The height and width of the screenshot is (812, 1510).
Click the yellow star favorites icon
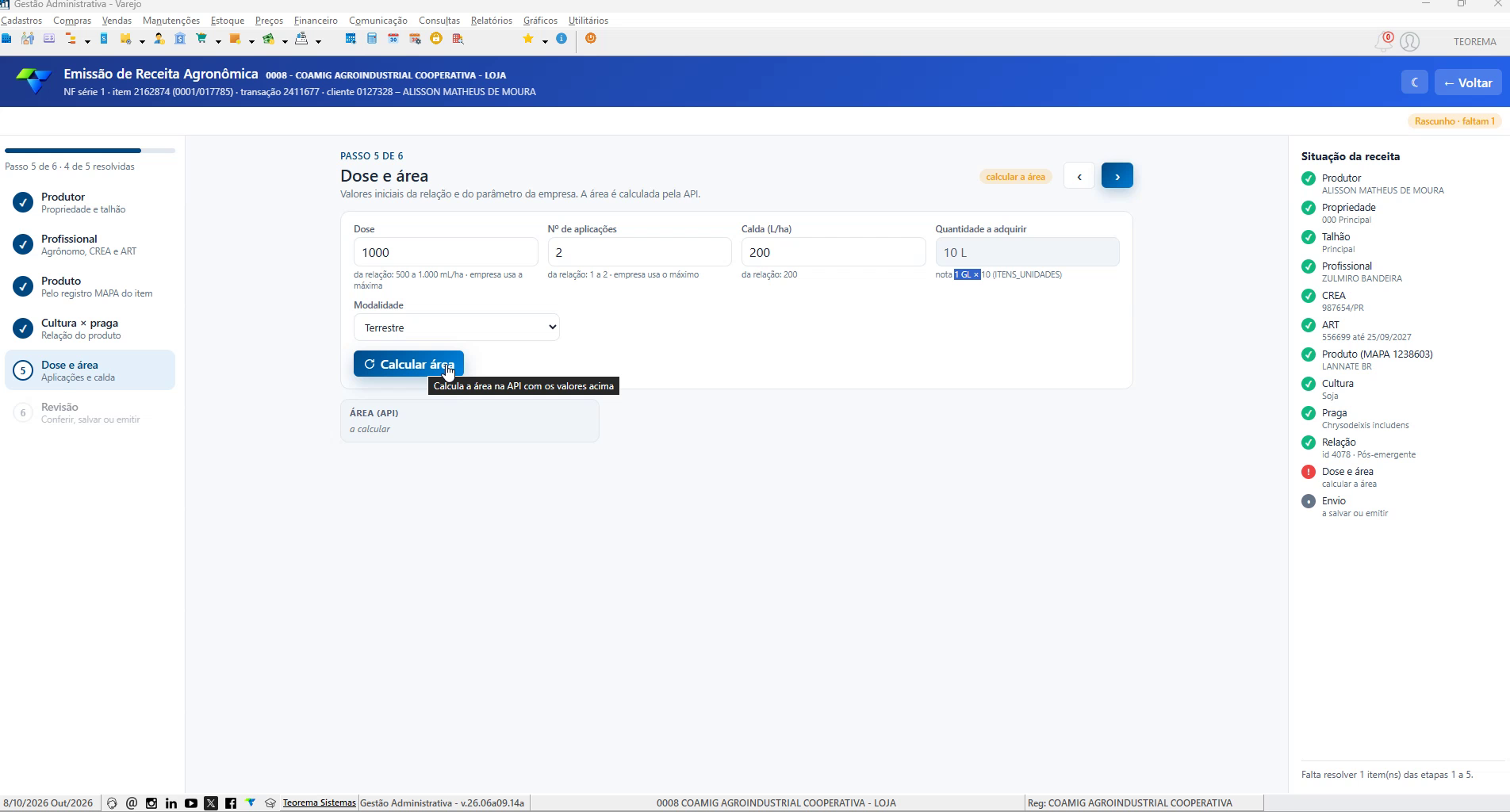click(x=528, y=38)
